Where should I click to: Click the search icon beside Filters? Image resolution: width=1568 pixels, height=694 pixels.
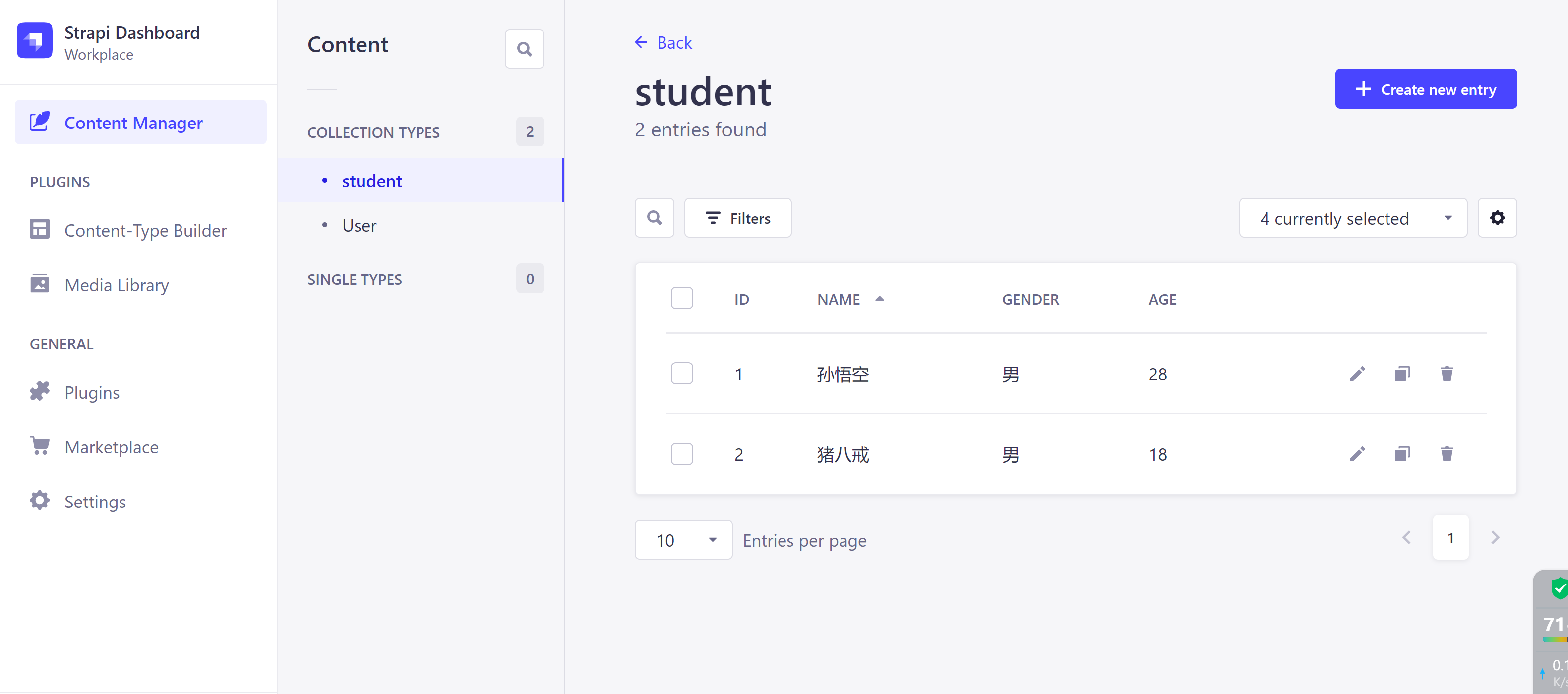pyautogui.click(x=655, y=218)
